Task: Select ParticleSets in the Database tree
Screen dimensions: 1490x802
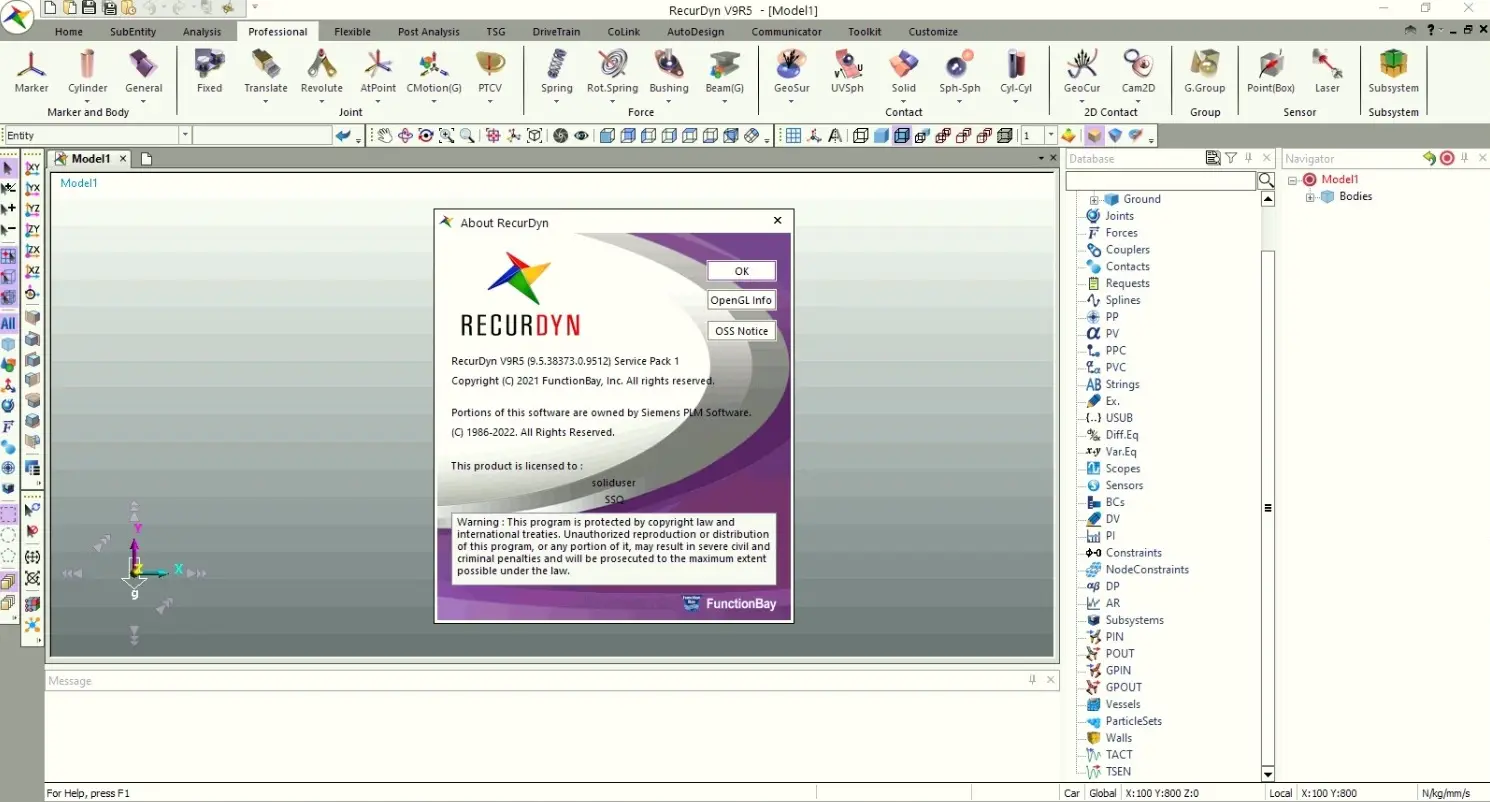Action: point(1133,721)
